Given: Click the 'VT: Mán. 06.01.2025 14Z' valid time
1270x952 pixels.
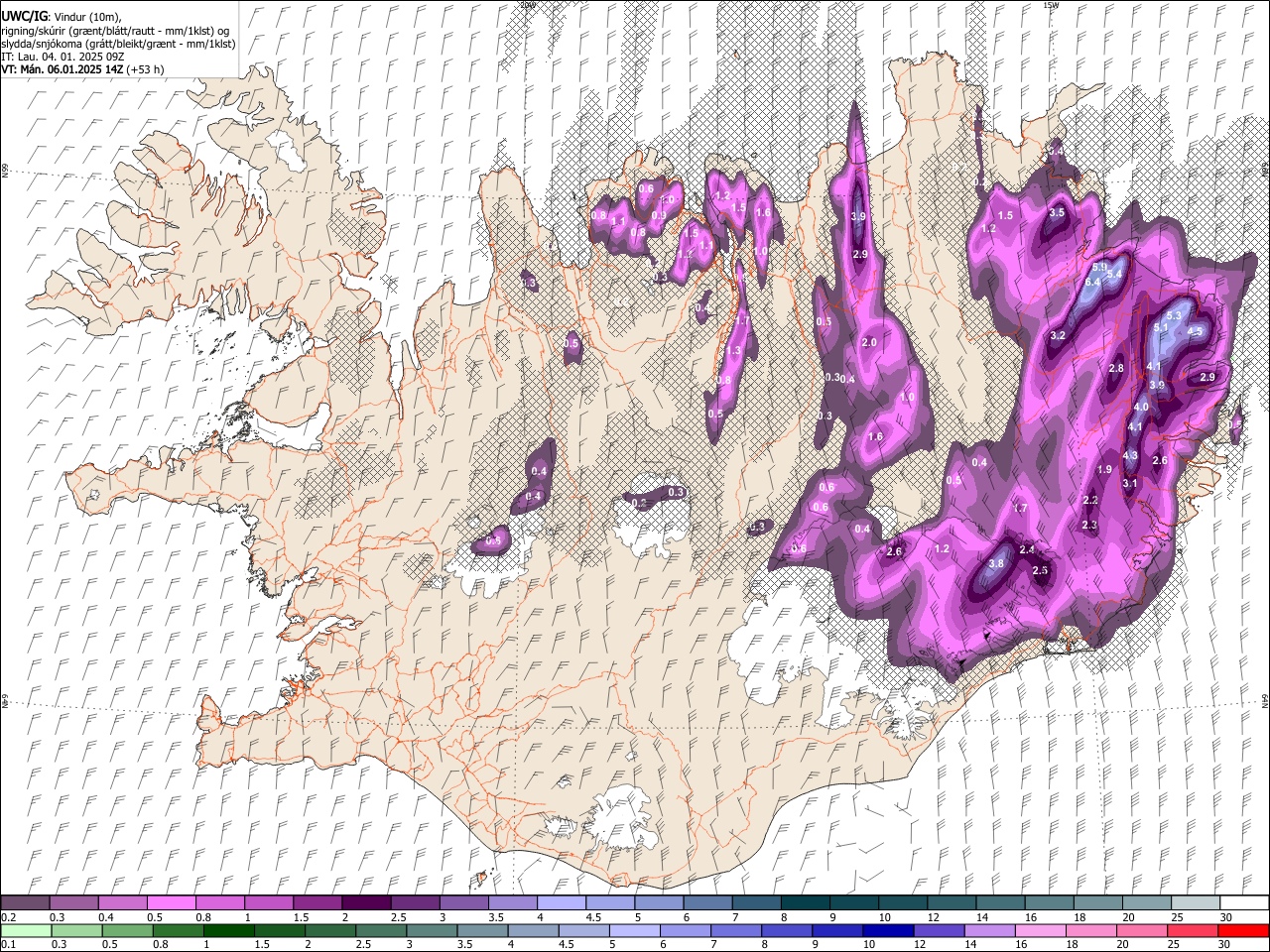Looking at the screenshot, I should coord(62,69).
